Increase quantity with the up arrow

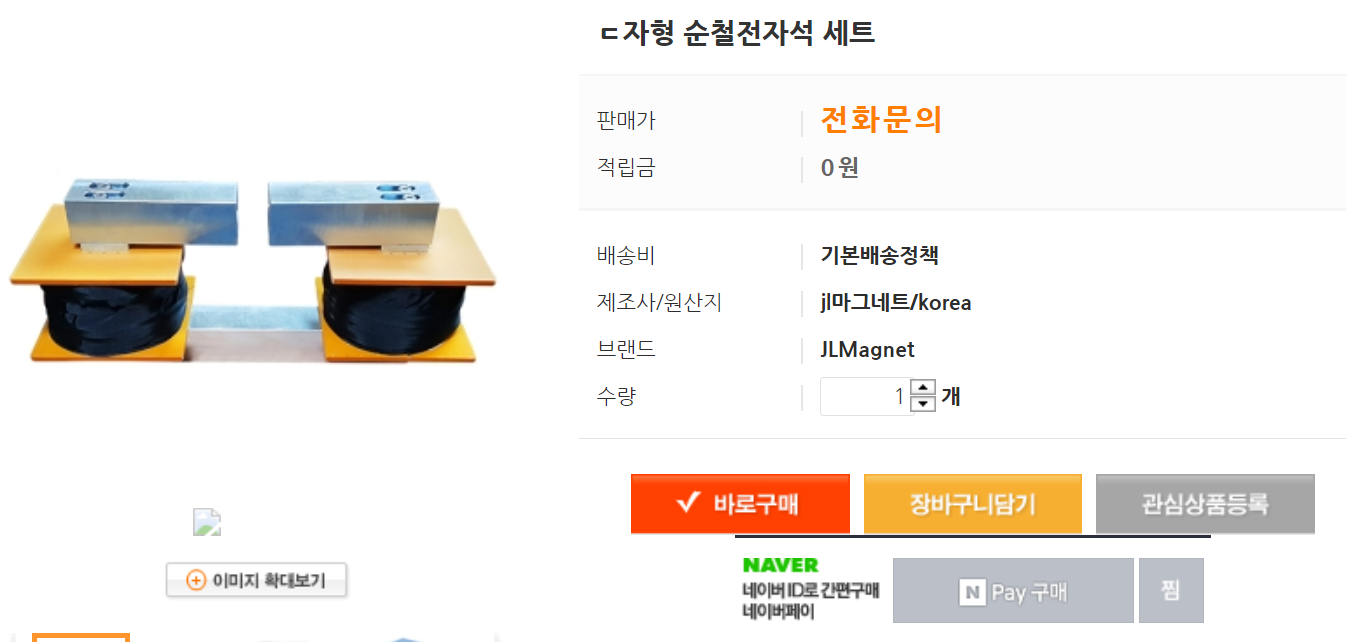point(925,388)
